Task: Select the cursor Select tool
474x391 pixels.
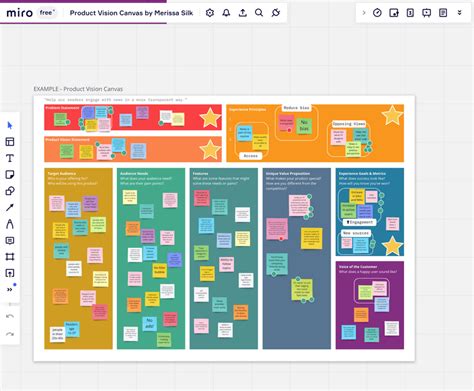Action: coord(10,125)
